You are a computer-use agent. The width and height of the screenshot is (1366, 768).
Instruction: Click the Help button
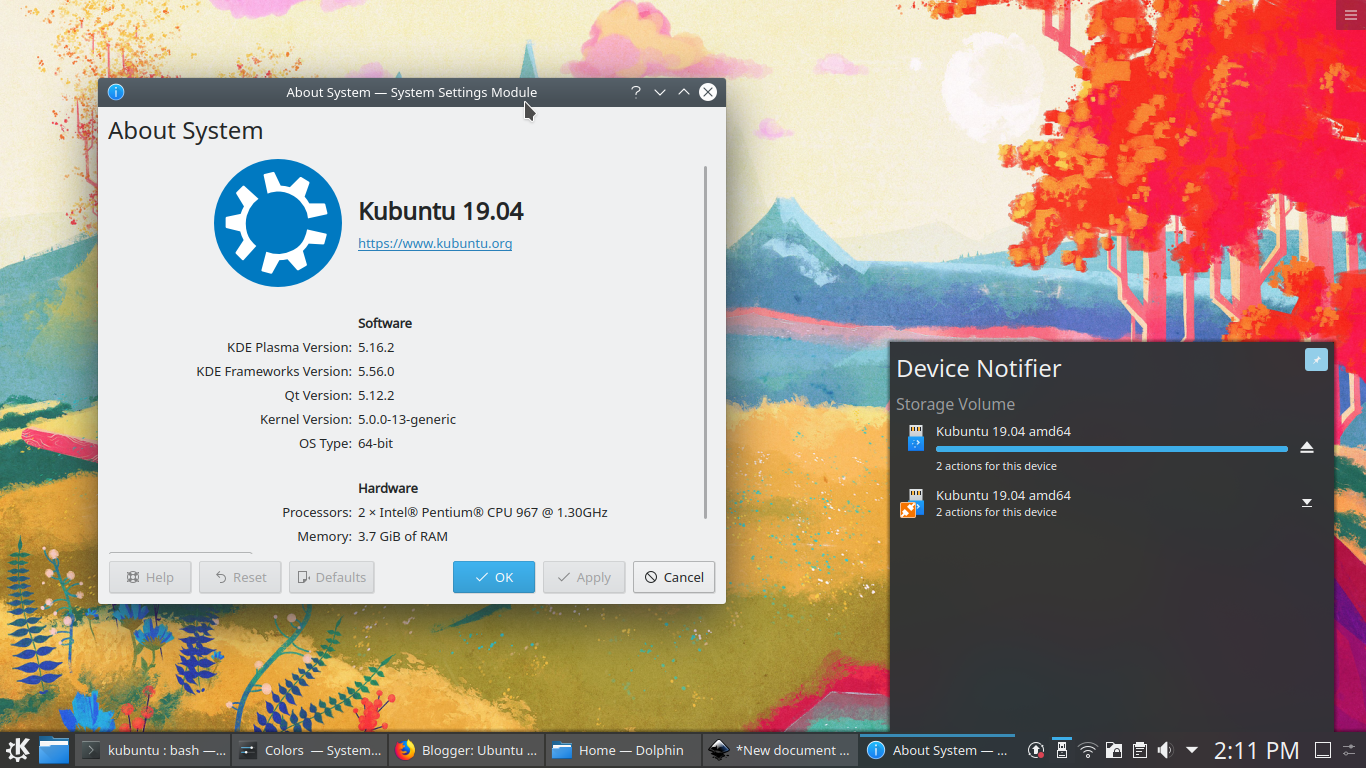tap(150, 577)
